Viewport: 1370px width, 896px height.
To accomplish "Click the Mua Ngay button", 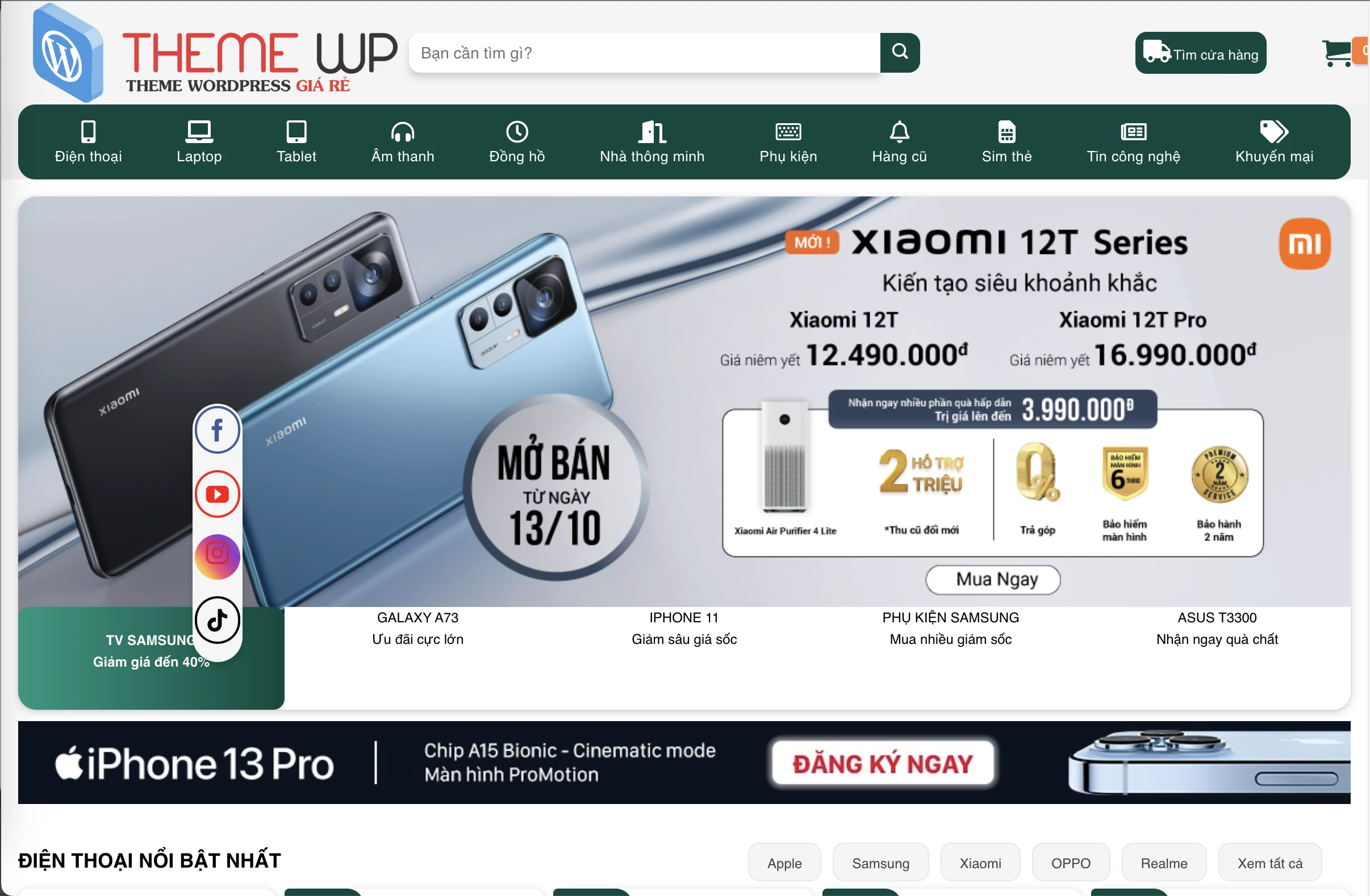I will [x=993, y=580].
